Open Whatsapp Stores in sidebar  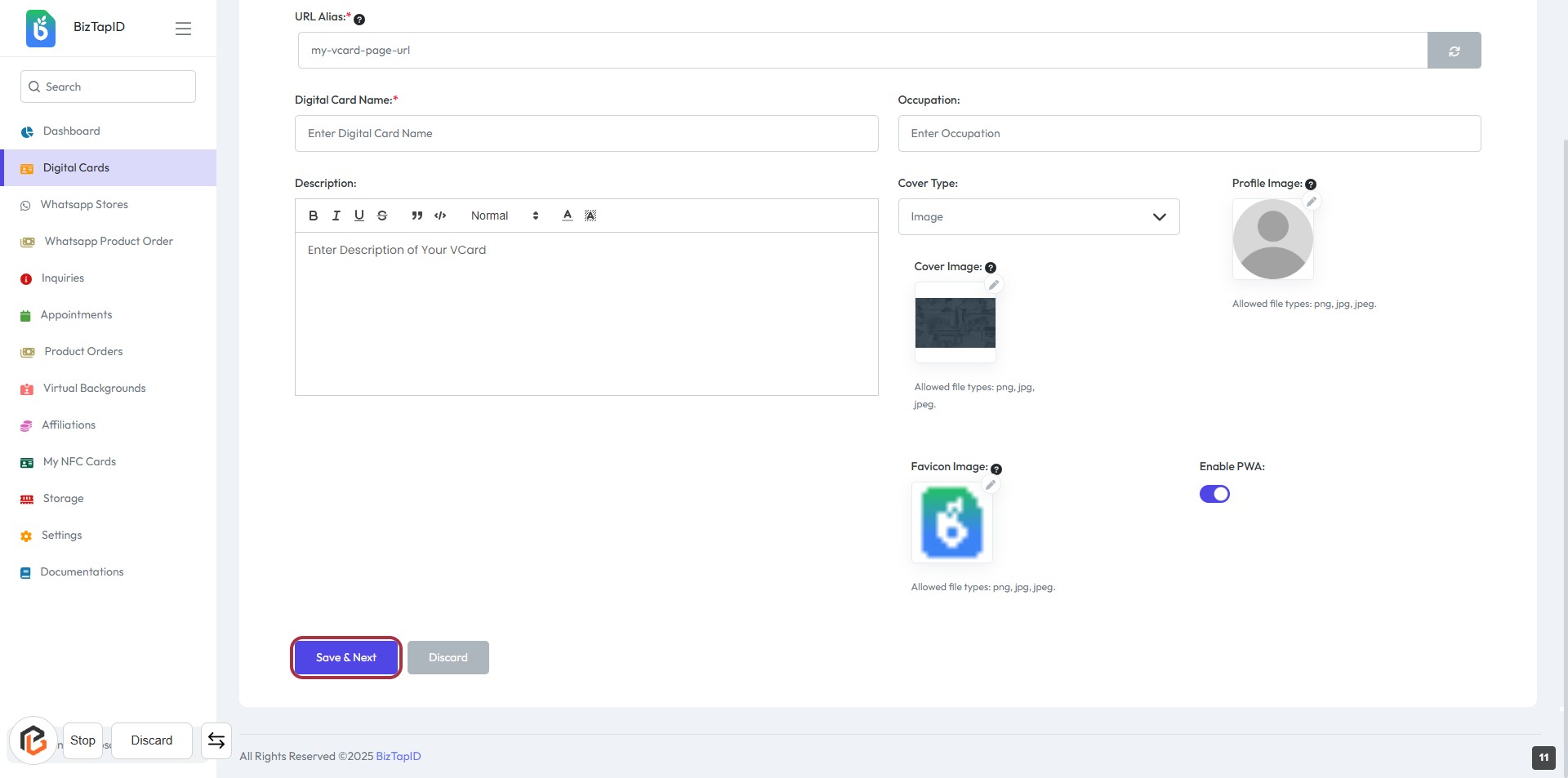pos(84,205)
